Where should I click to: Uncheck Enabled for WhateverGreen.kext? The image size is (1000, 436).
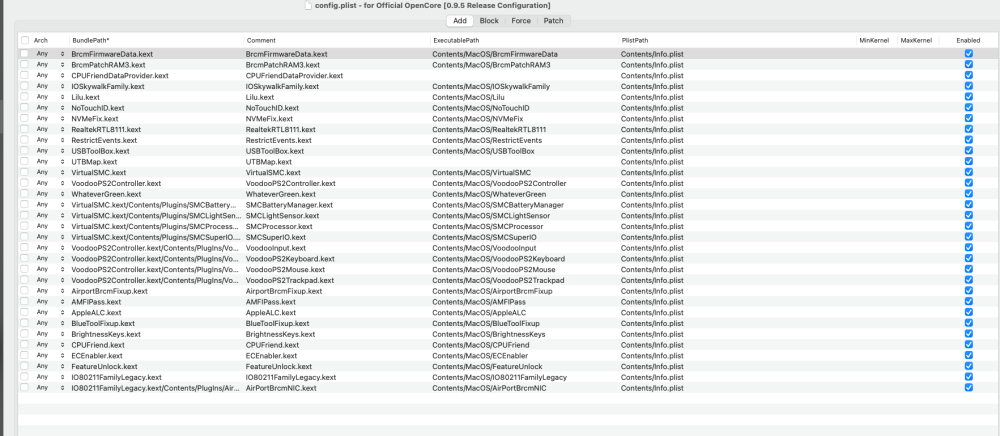coord(969,194)
